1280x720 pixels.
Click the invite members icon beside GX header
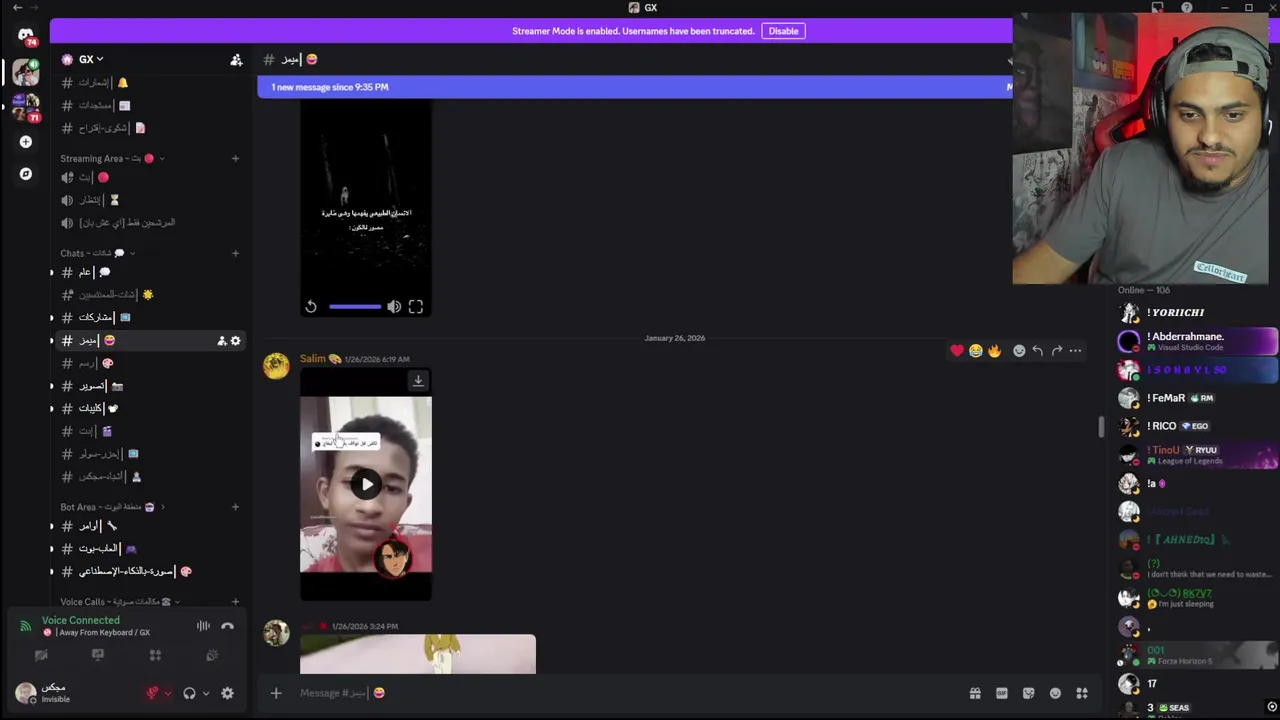(236, 60)
